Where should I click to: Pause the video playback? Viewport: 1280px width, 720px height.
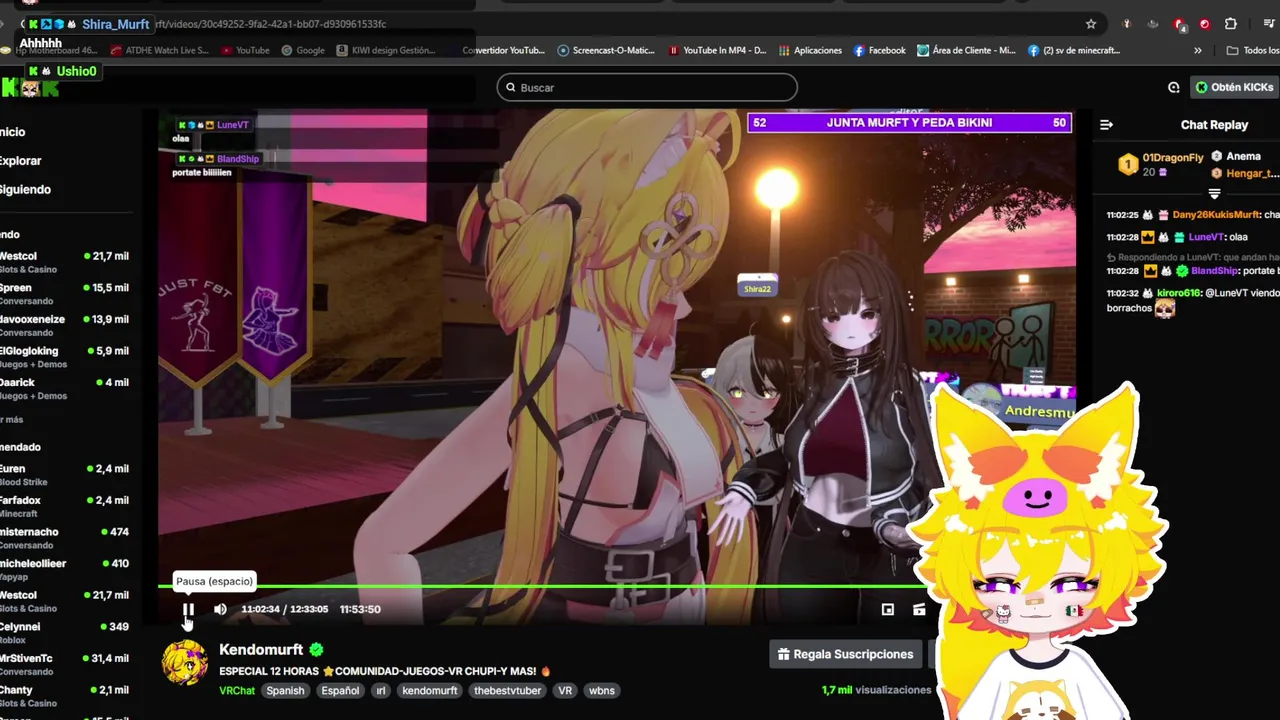(188, 609)
